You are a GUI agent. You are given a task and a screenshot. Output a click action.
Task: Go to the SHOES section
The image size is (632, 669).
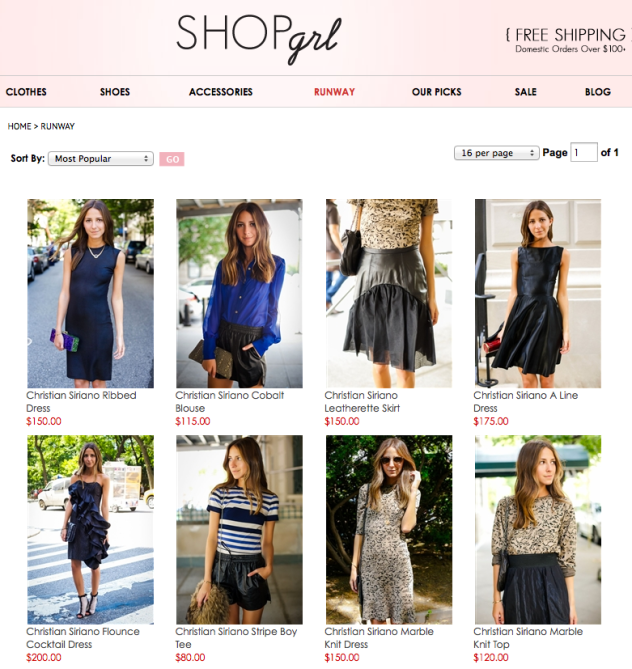click(x=115, y=92)
